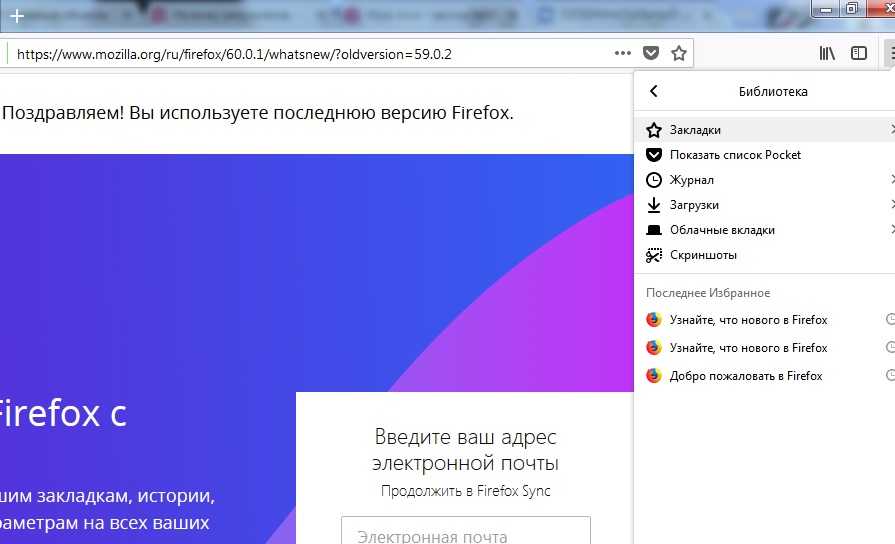895x544 pixels.
Task: Click synced tabs icon beside Облачные вкладки
Action: 654,230
